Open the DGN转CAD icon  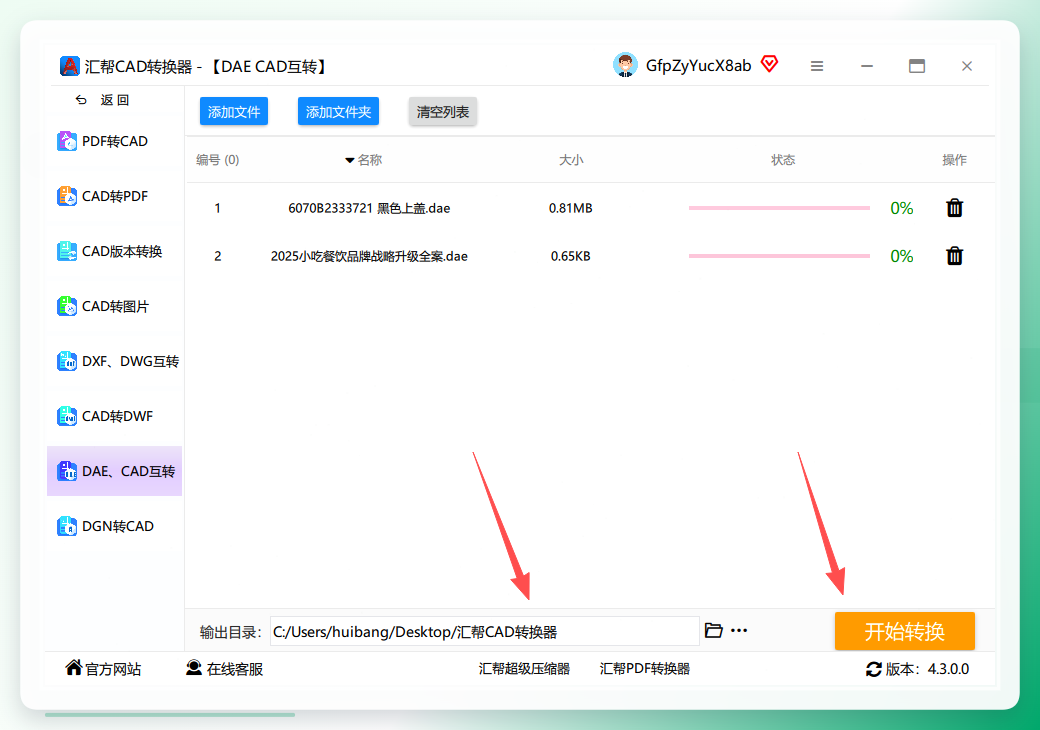click(x=67, y=526)
